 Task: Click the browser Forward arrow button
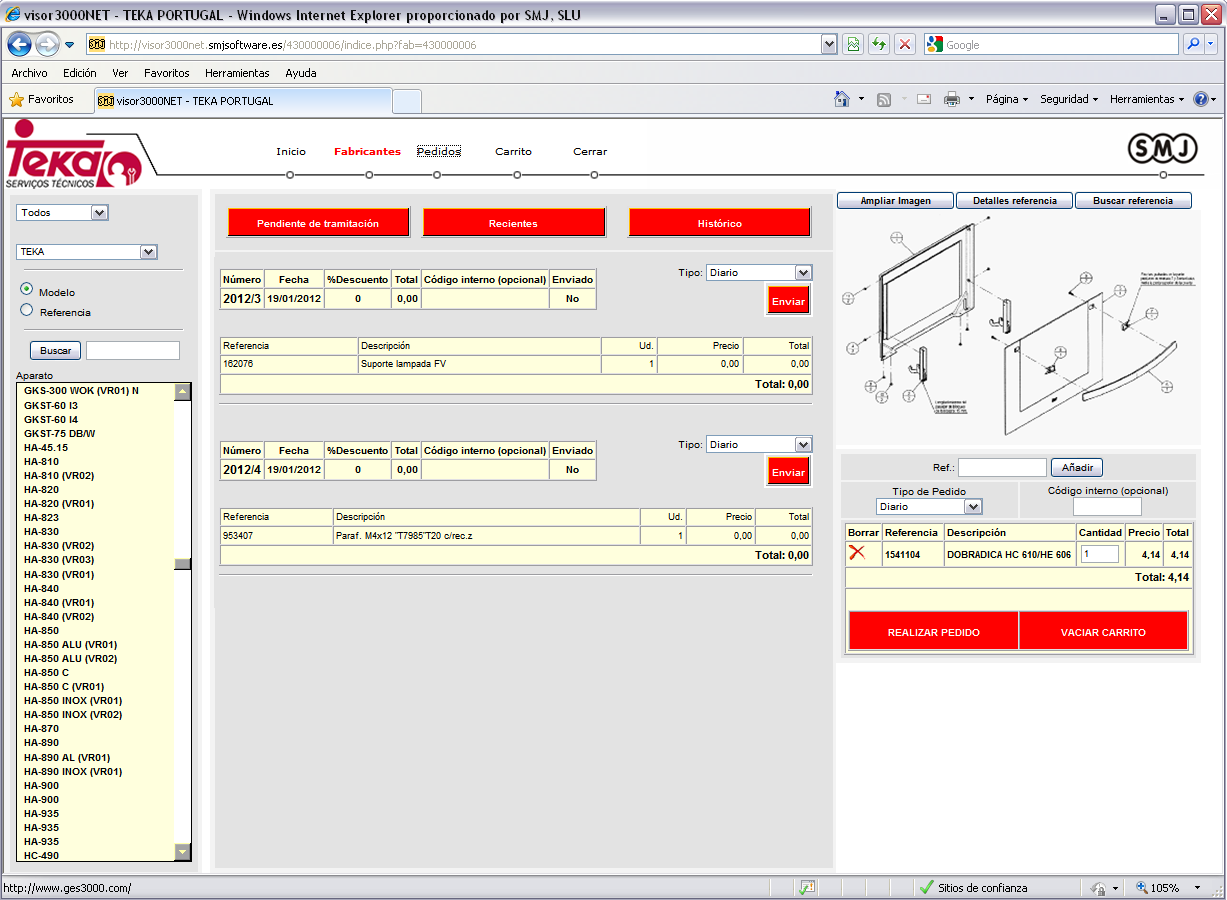coord(47,45)
